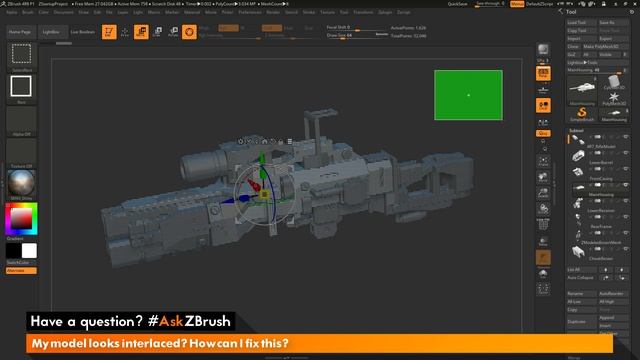Toggle the Local transformations button
Screen dimensions: 640x360
click(x=543, y=105)
